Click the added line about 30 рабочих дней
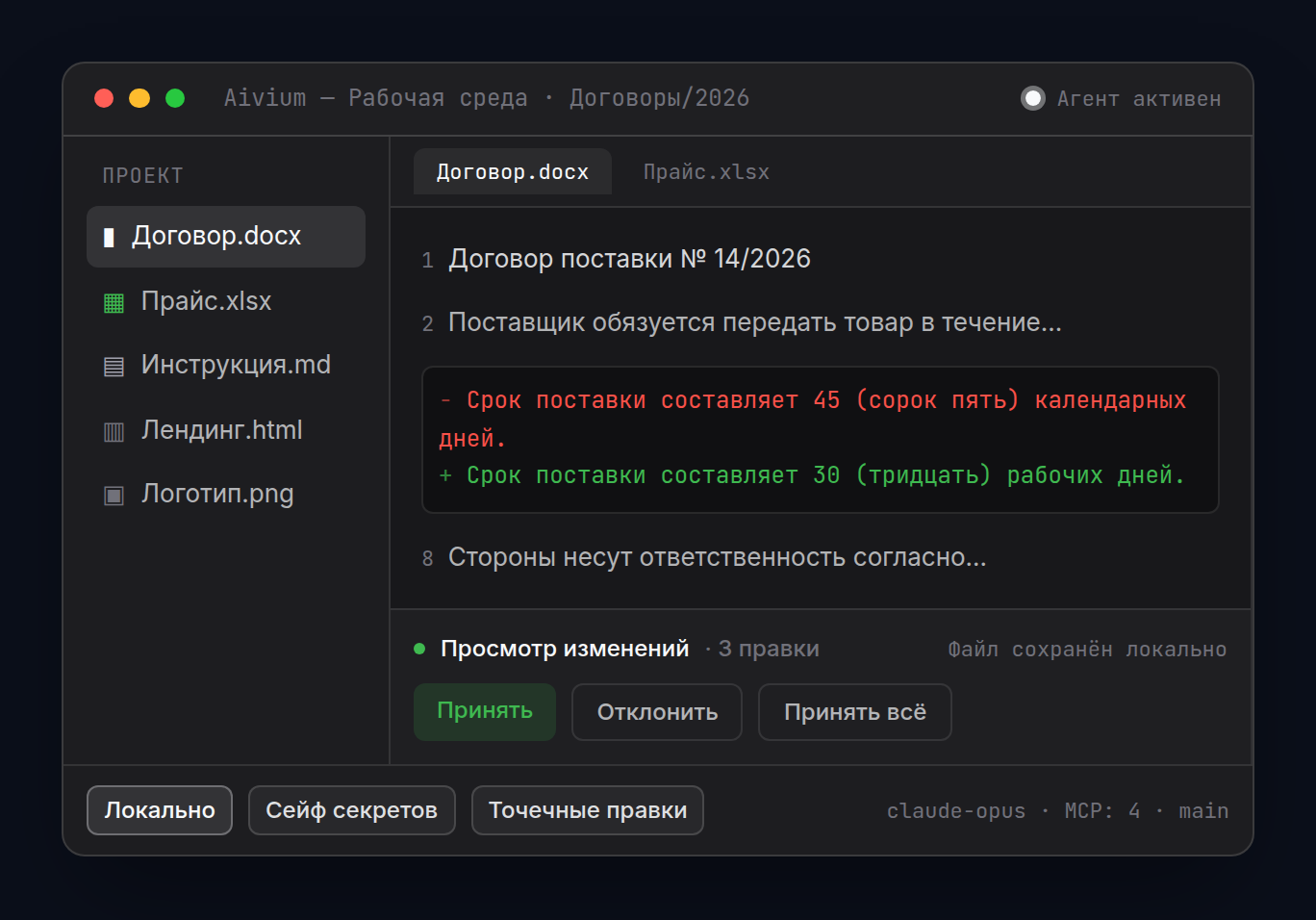Image resolution: width=1316 pixels, height=920 pixels. tap(812, 475)
